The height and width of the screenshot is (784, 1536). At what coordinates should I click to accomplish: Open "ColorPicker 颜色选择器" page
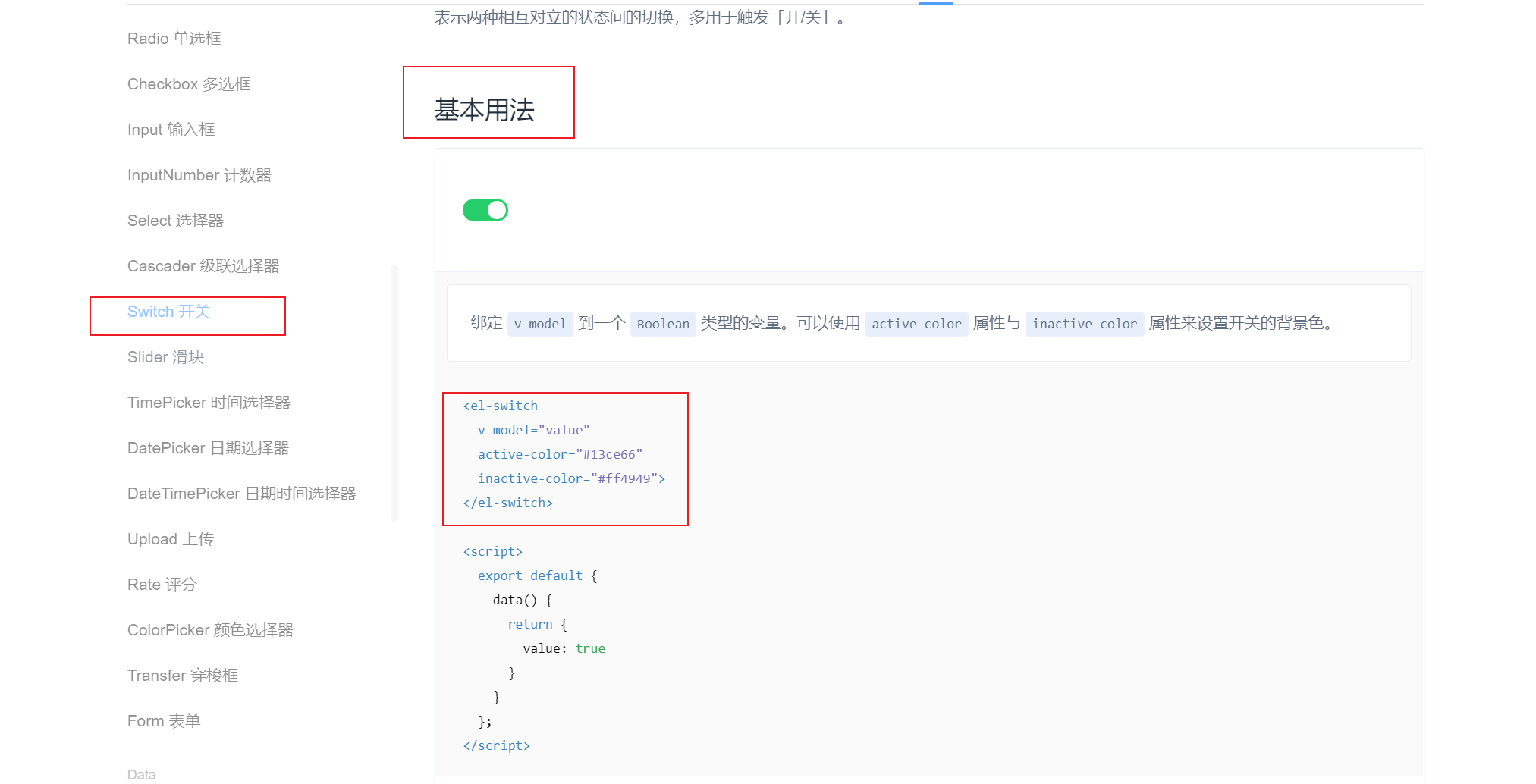tap(211, 629)
